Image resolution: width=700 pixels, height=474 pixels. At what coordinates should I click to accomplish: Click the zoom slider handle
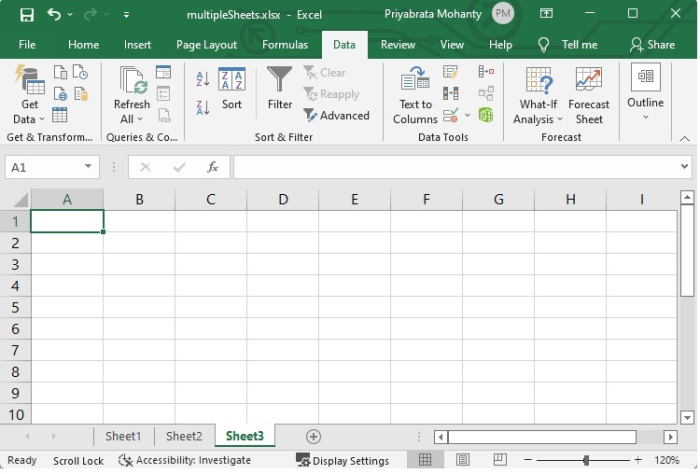tap(586, 460)
